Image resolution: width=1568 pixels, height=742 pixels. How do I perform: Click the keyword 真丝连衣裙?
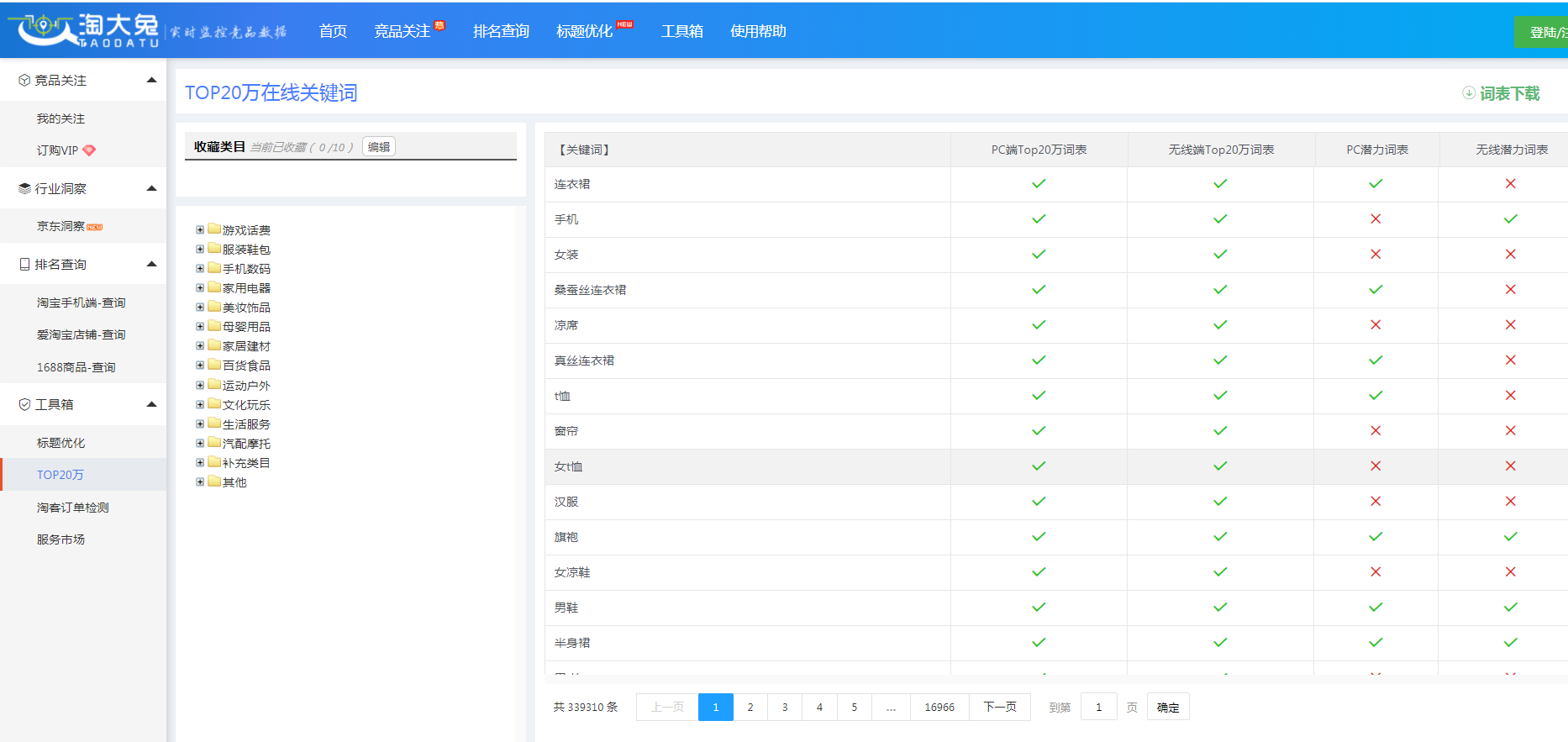pyautogui.click(x=584, y=360)
